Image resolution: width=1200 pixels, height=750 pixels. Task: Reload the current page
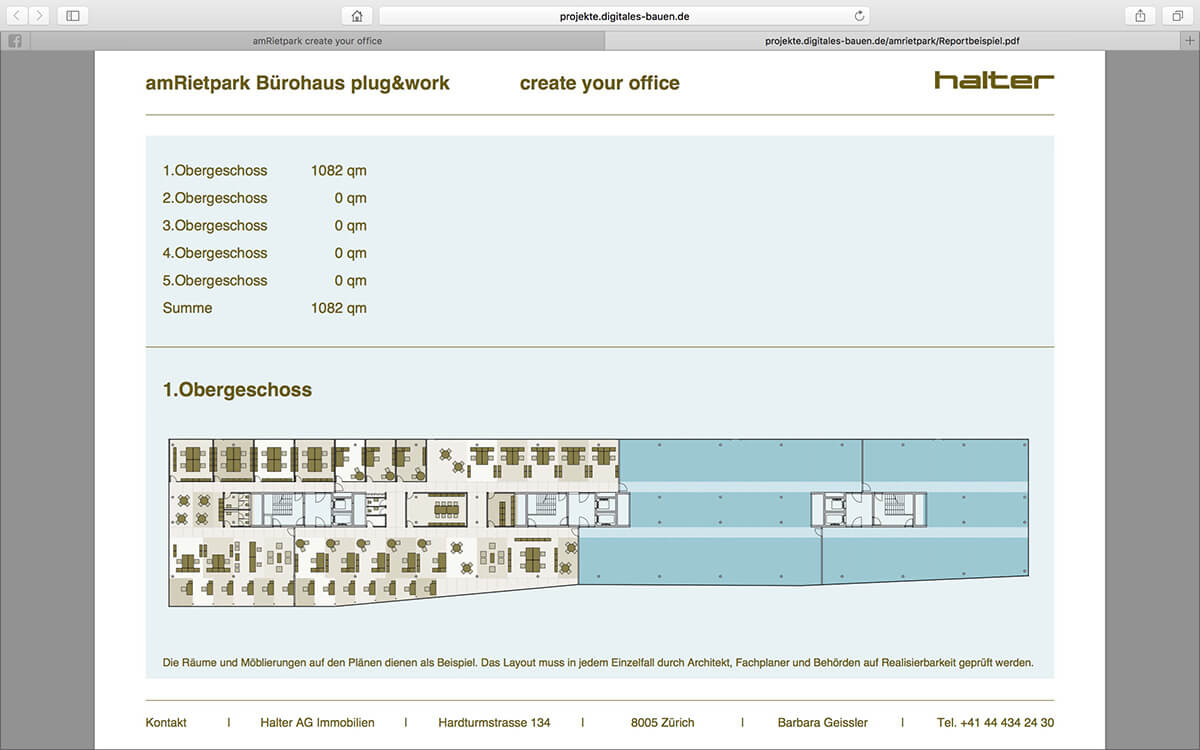click(859, 16)
